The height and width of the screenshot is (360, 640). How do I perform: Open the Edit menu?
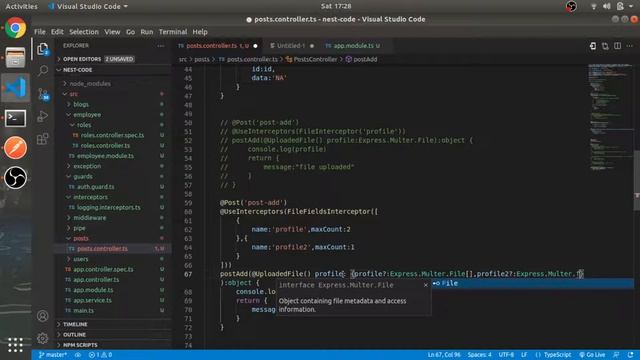pyautogui.click(x=57, y=32)
